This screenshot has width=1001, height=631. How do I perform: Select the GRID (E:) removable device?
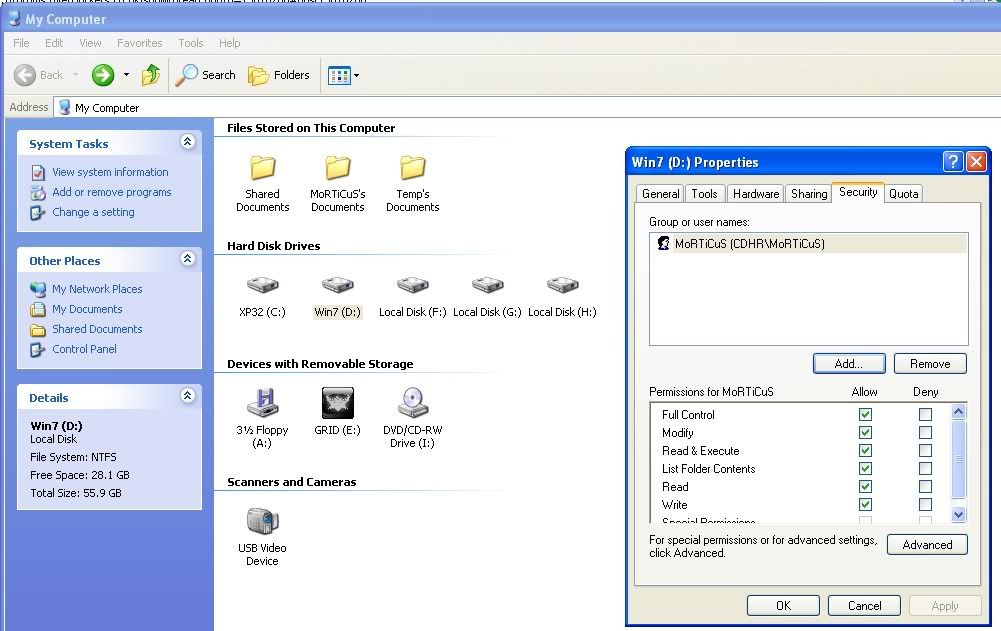(338, 412)
